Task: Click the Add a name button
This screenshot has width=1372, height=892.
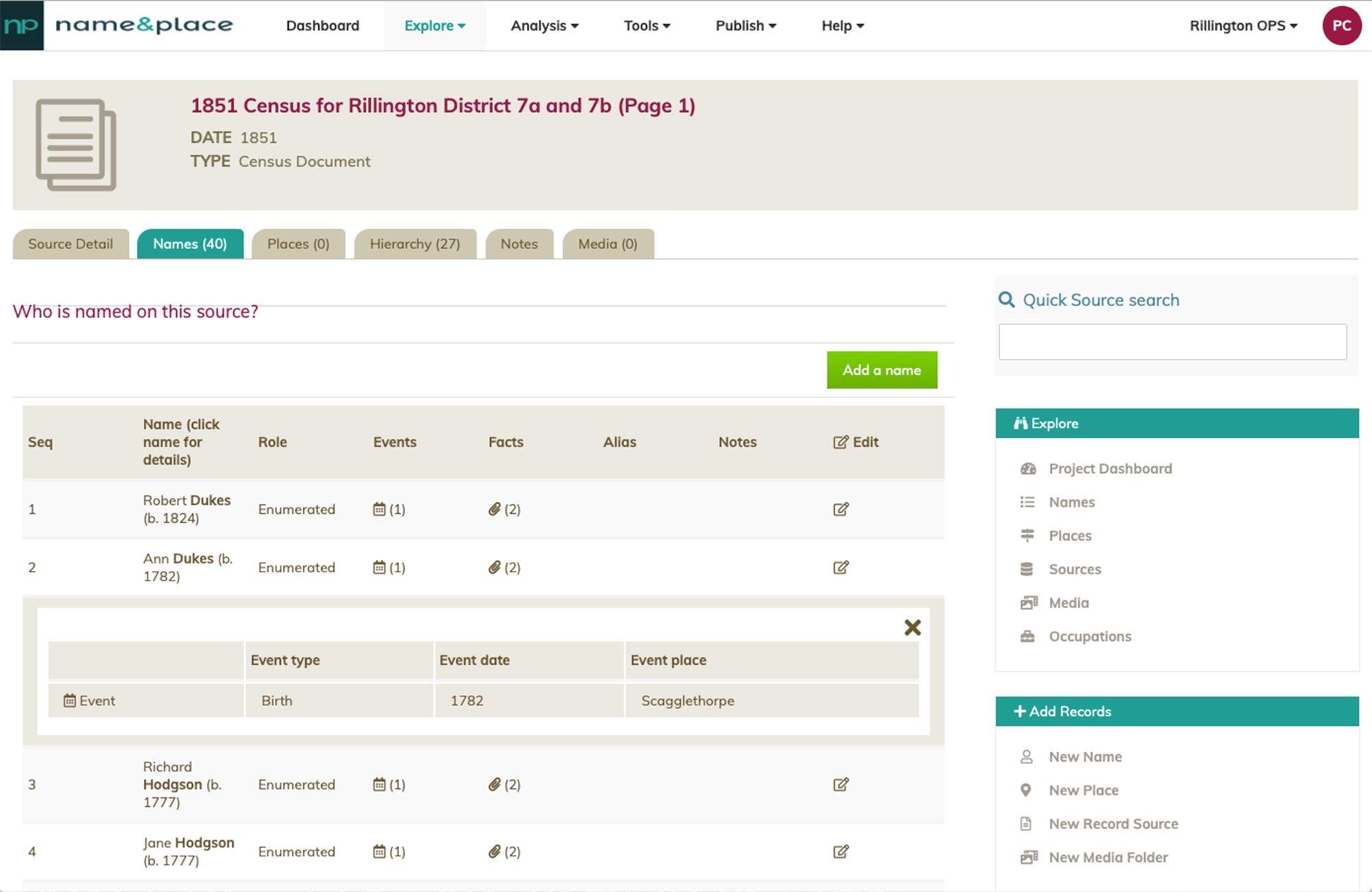Action: point(882,370)
